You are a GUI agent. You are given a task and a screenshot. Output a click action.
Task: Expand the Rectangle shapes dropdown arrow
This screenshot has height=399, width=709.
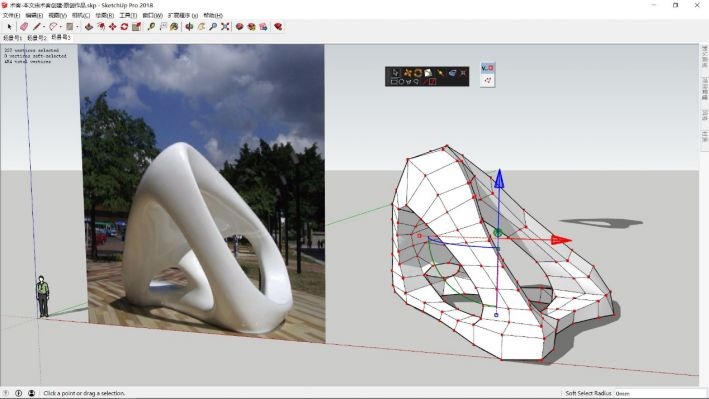[x=77, y=27]
